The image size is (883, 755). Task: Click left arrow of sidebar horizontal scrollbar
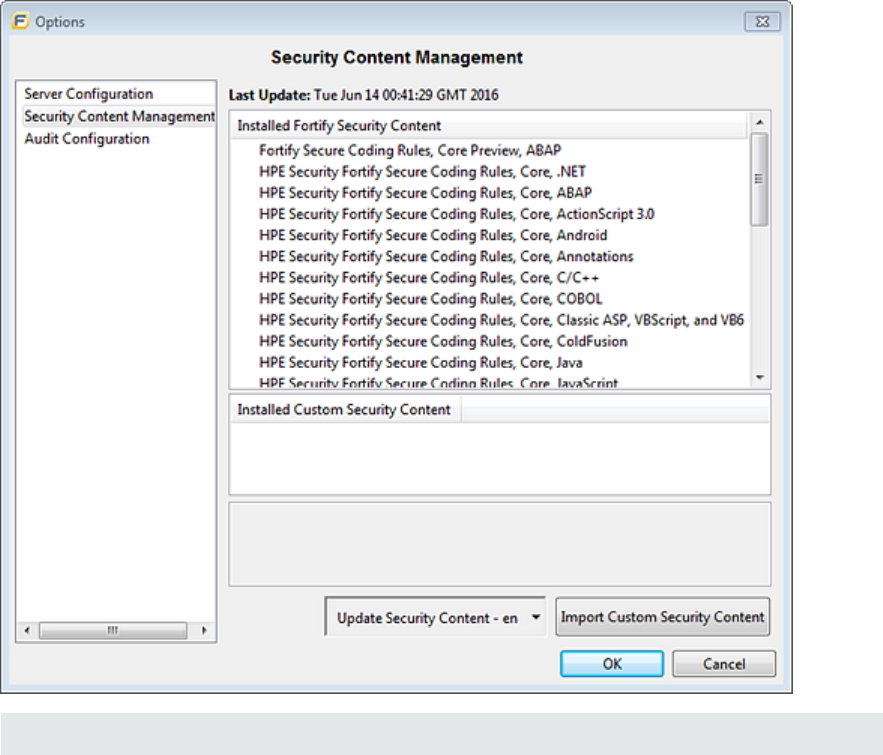27,630
